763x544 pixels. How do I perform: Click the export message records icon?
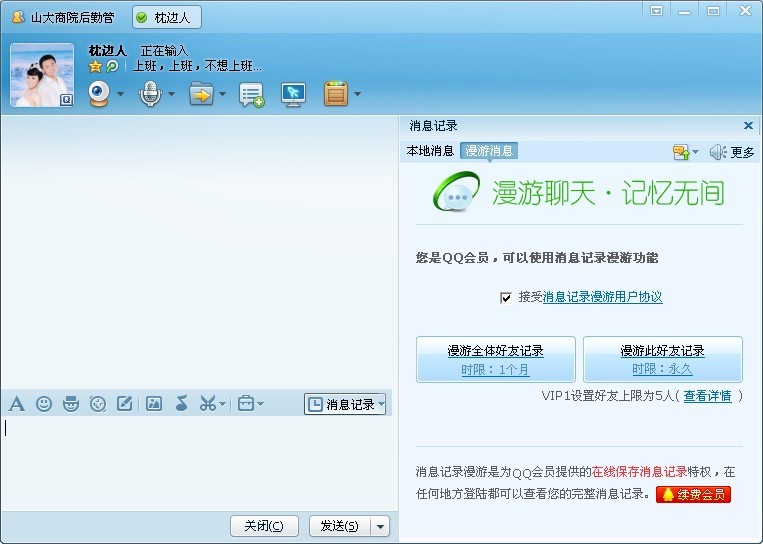point(681,152)
